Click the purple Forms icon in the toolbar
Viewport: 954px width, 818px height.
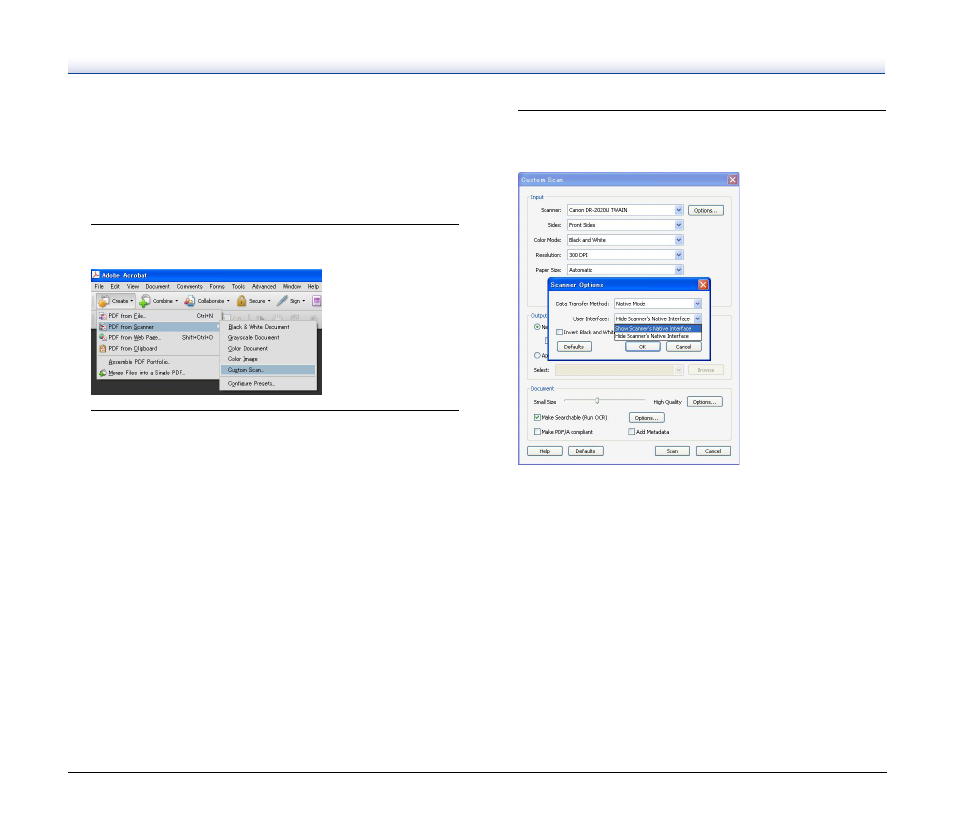click(316, 301)
